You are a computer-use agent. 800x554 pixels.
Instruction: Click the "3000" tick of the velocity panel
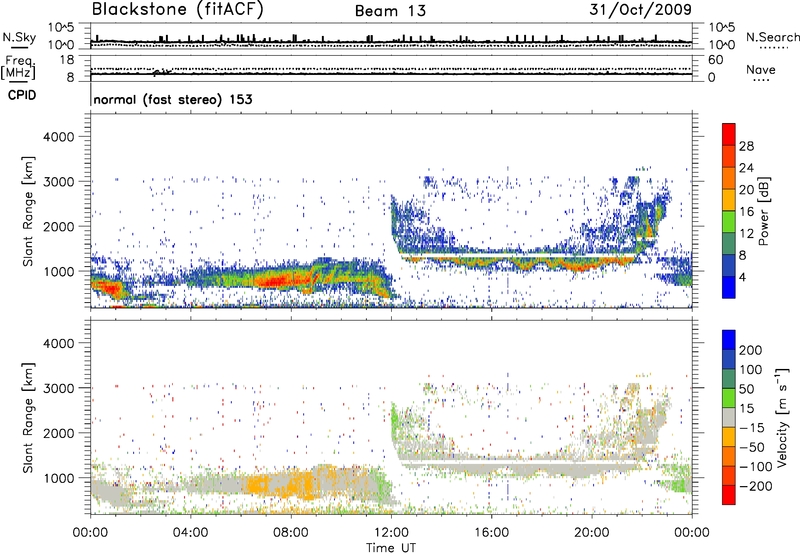[x=58, y=388]
